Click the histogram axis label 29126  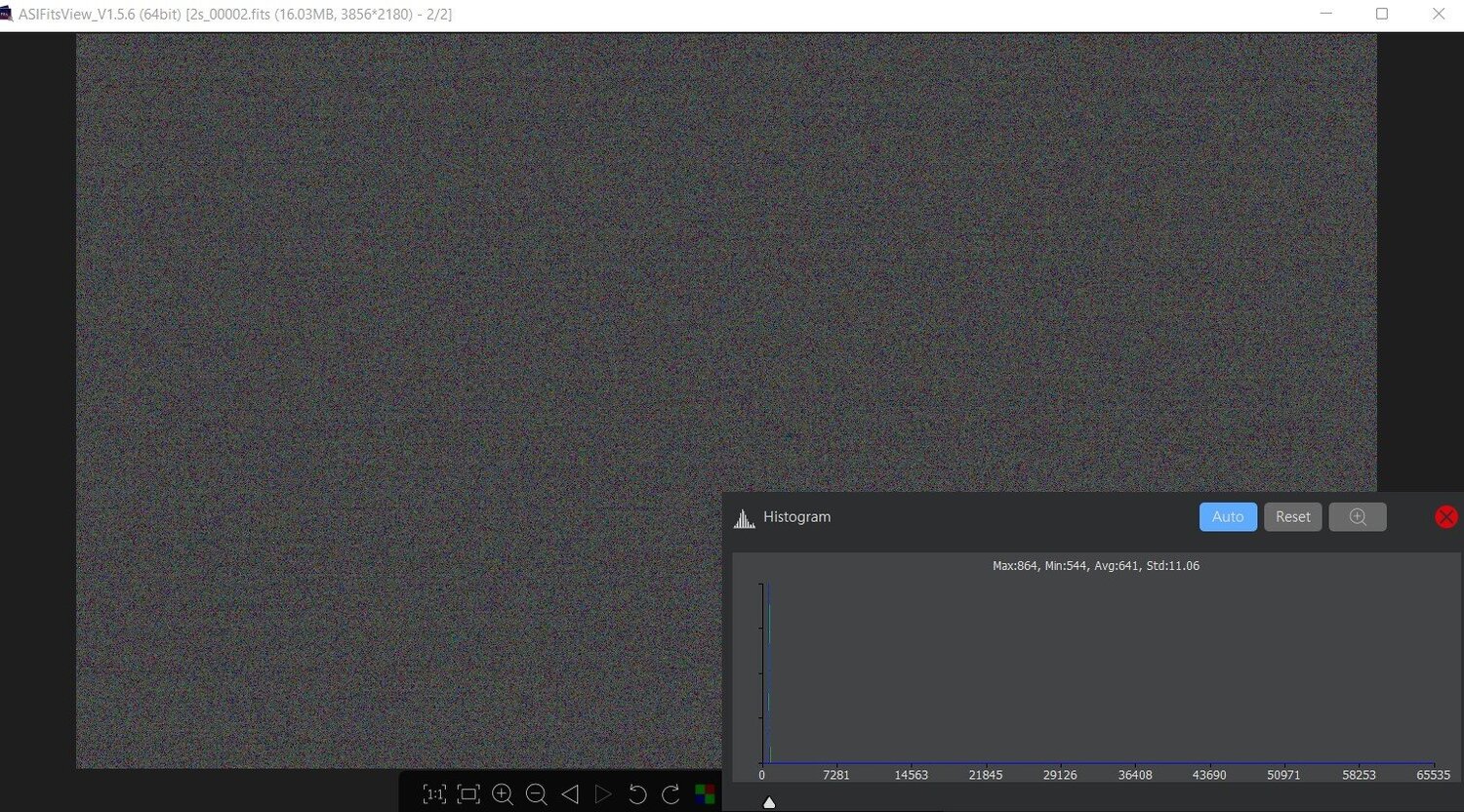[1060, 775]
